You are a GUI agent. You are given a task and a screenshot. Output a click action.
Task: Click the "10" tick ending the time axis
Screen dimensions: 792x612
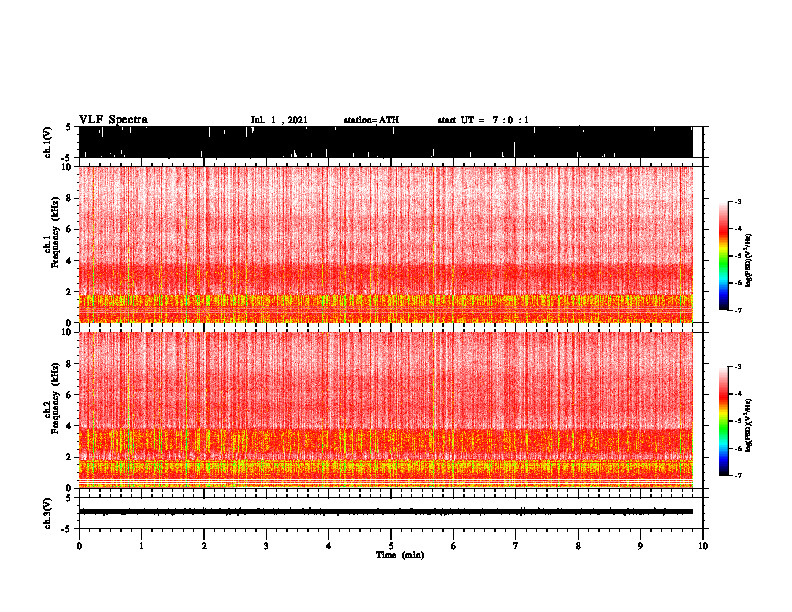pyautogui.click(x=703, y=546)
